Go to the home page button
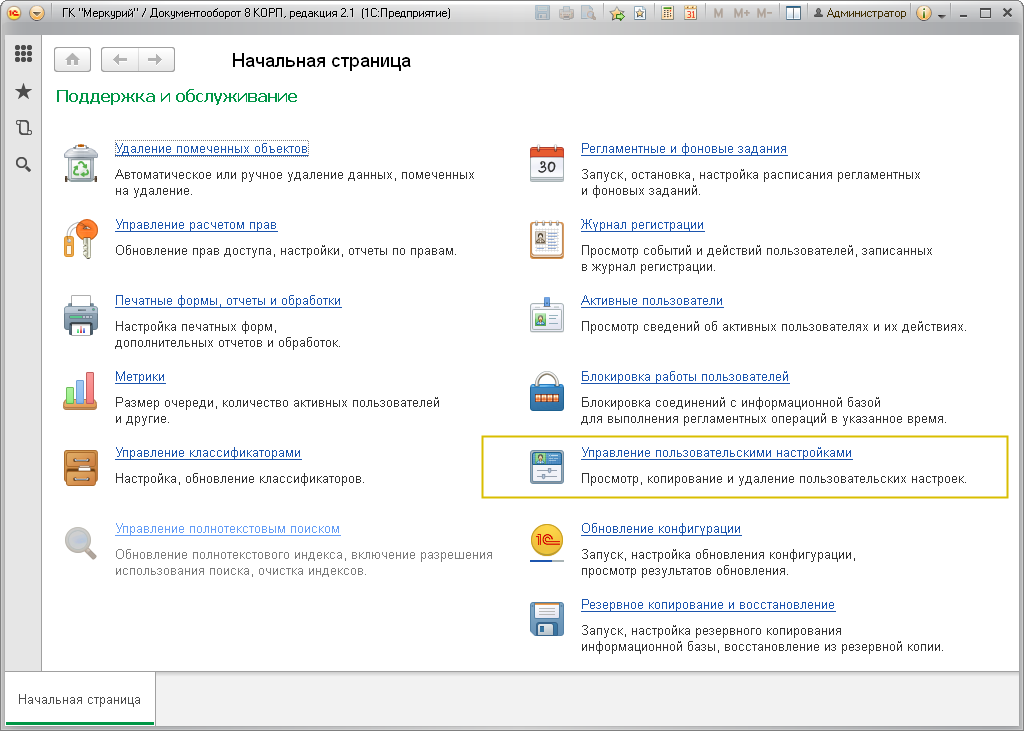1024x731 pixels. (x=72, y=59)
